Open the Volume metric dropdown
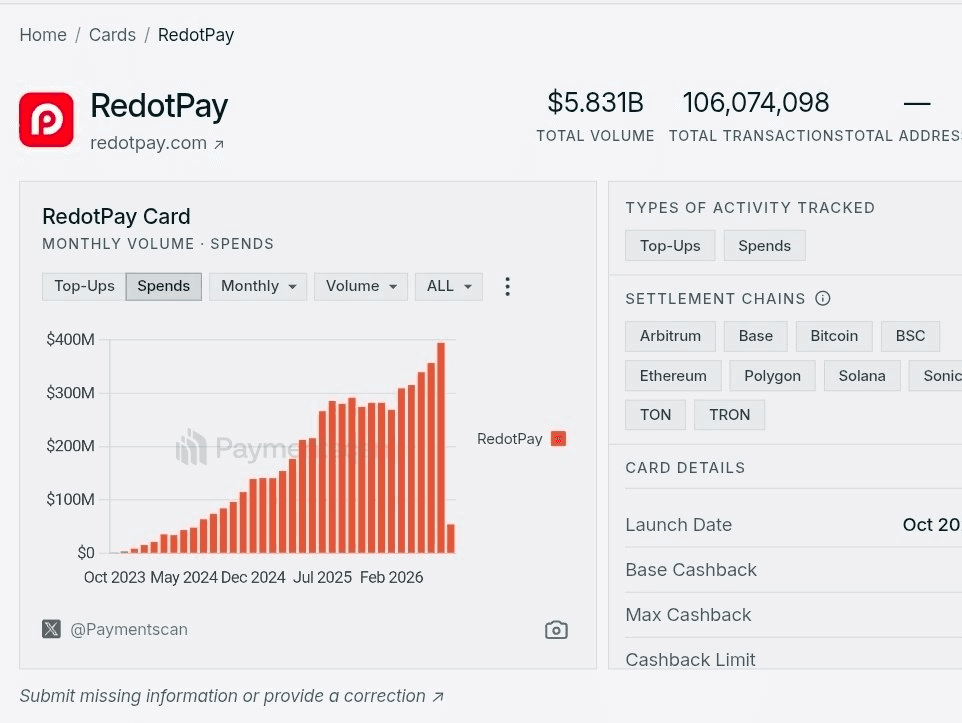The image size is (962, 723). (x=361, y=287)
